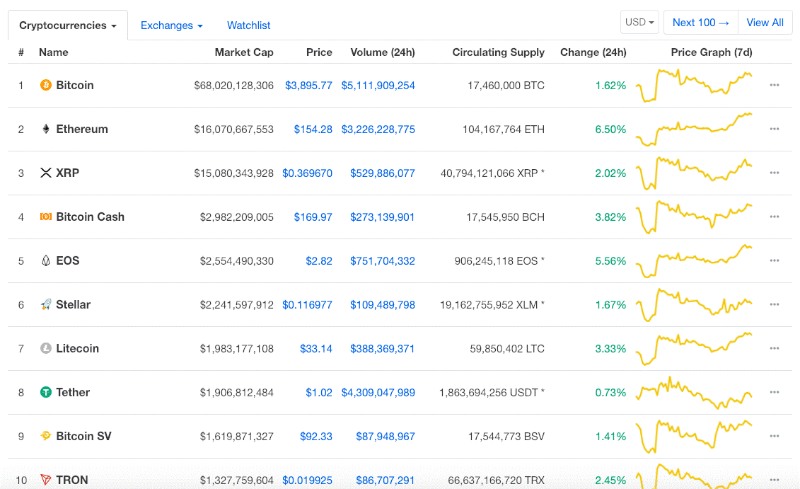Open more options ellipsis for TRON row
Viewport: 800px width, 489px height.
[774, 480]
